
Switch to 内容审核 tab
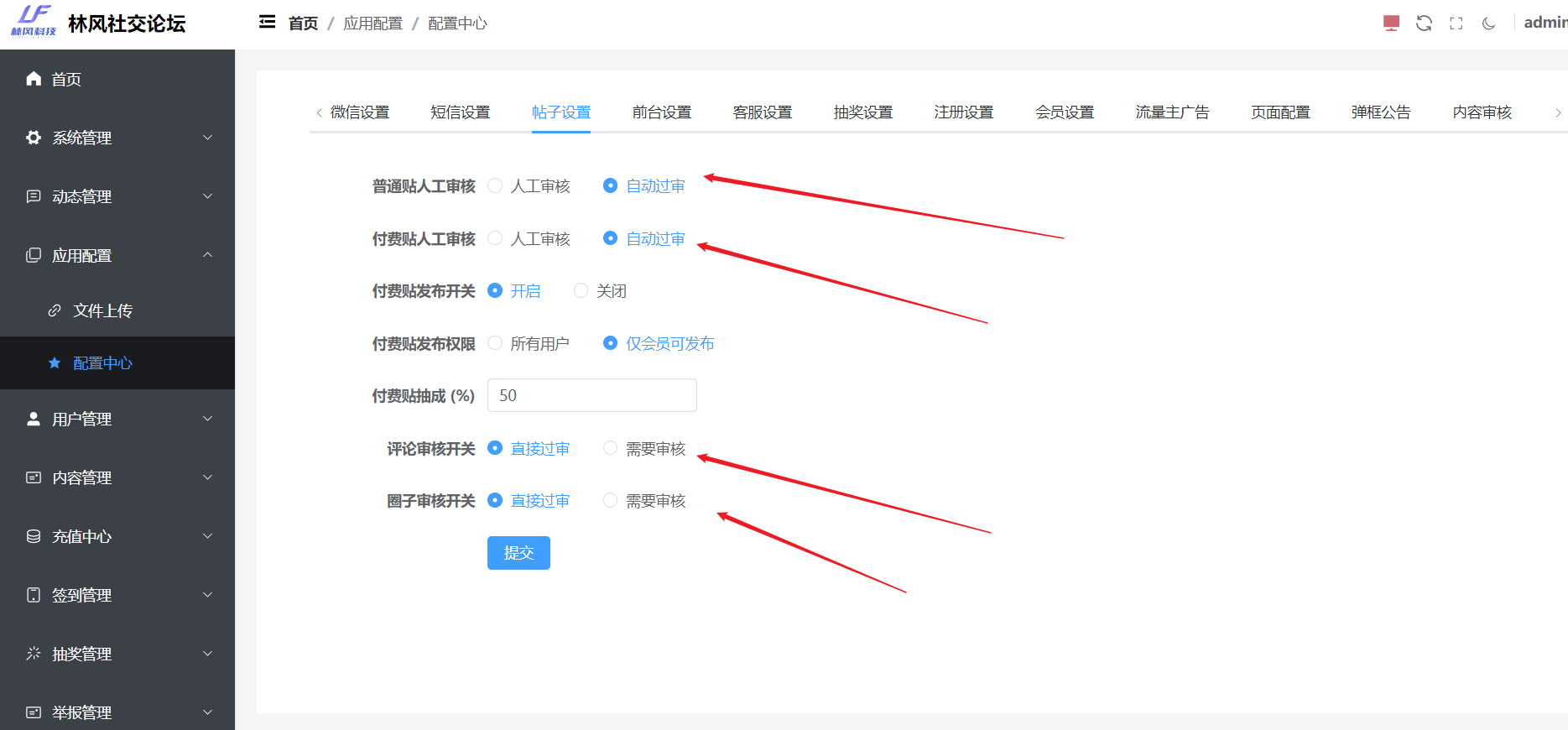click(x=1482, y=112)
